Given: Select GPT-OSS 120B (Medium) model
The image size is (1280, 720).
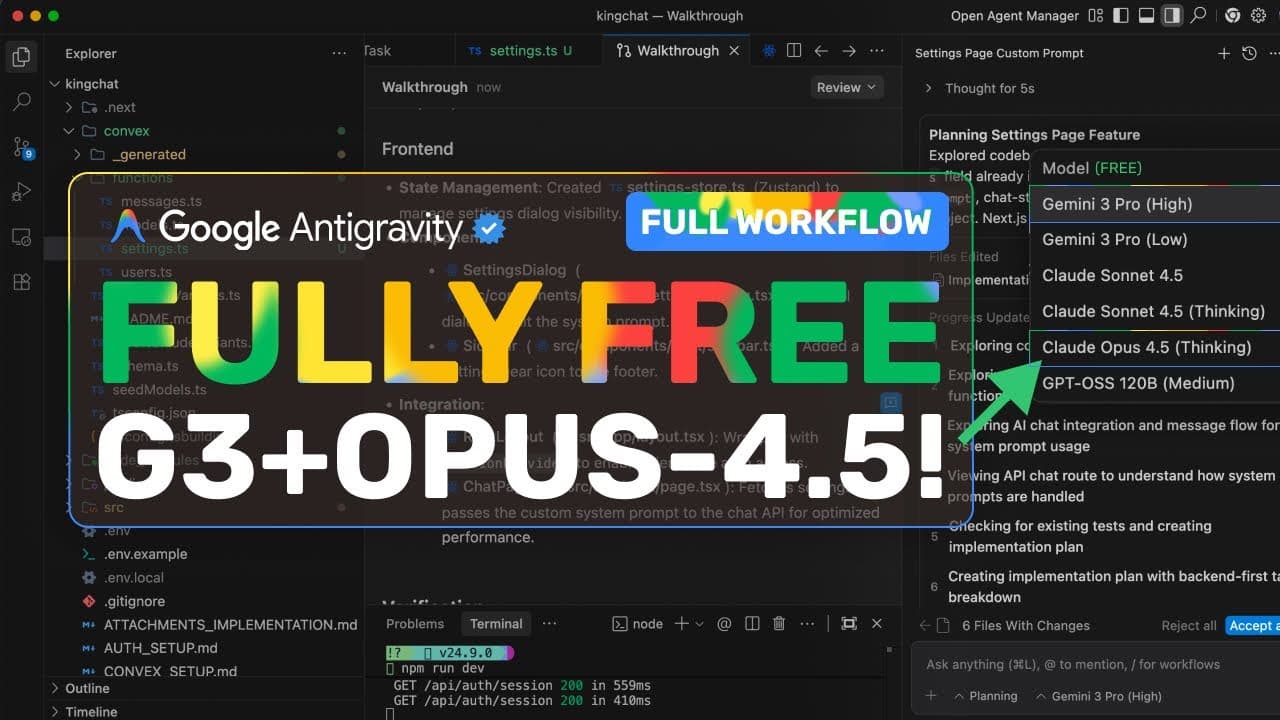Looking at the screenshot, I should tap(1154, 384).
